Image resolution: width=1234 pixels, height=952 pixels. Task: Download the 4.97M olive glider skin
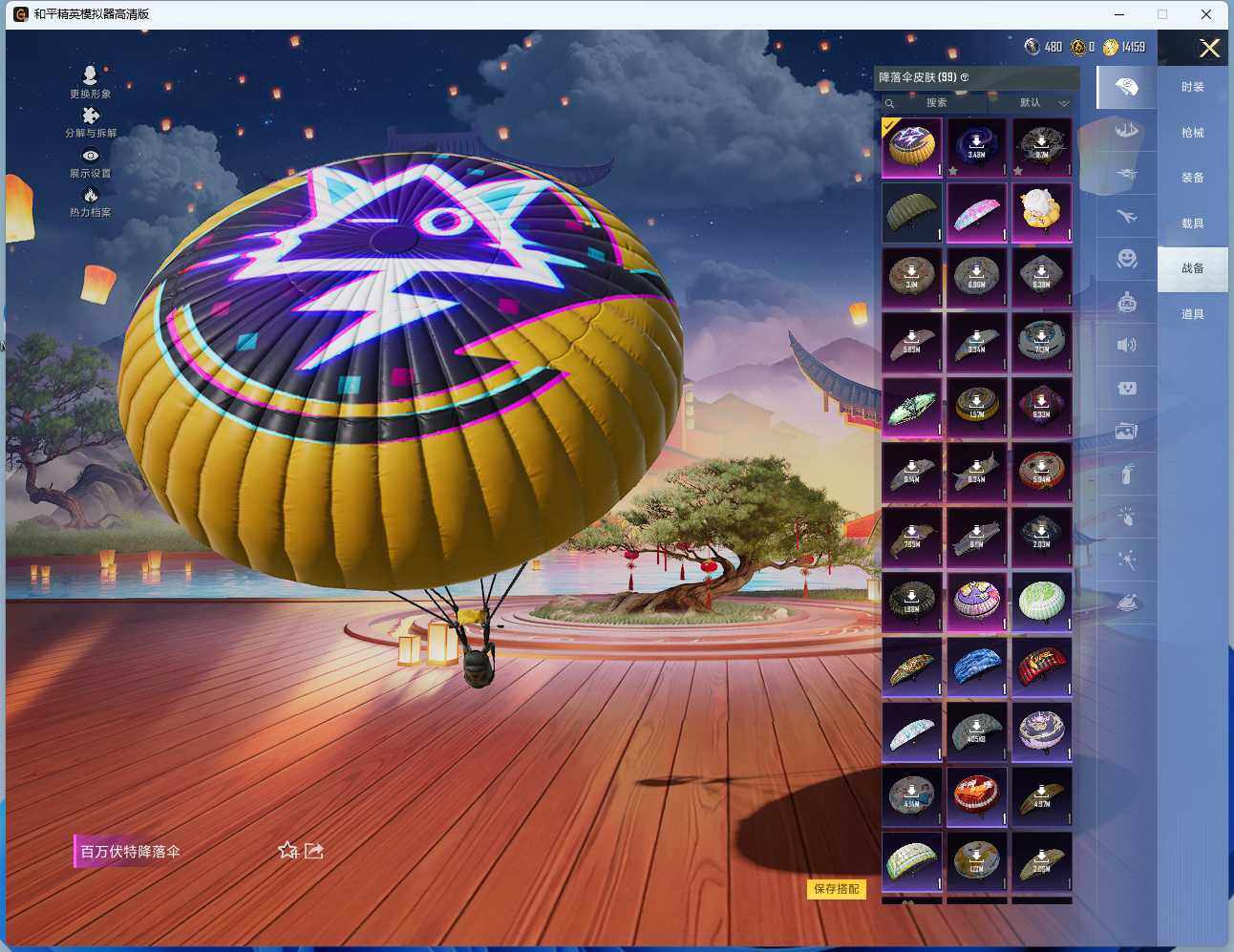pyautogui.click(x=1042, y=796)
